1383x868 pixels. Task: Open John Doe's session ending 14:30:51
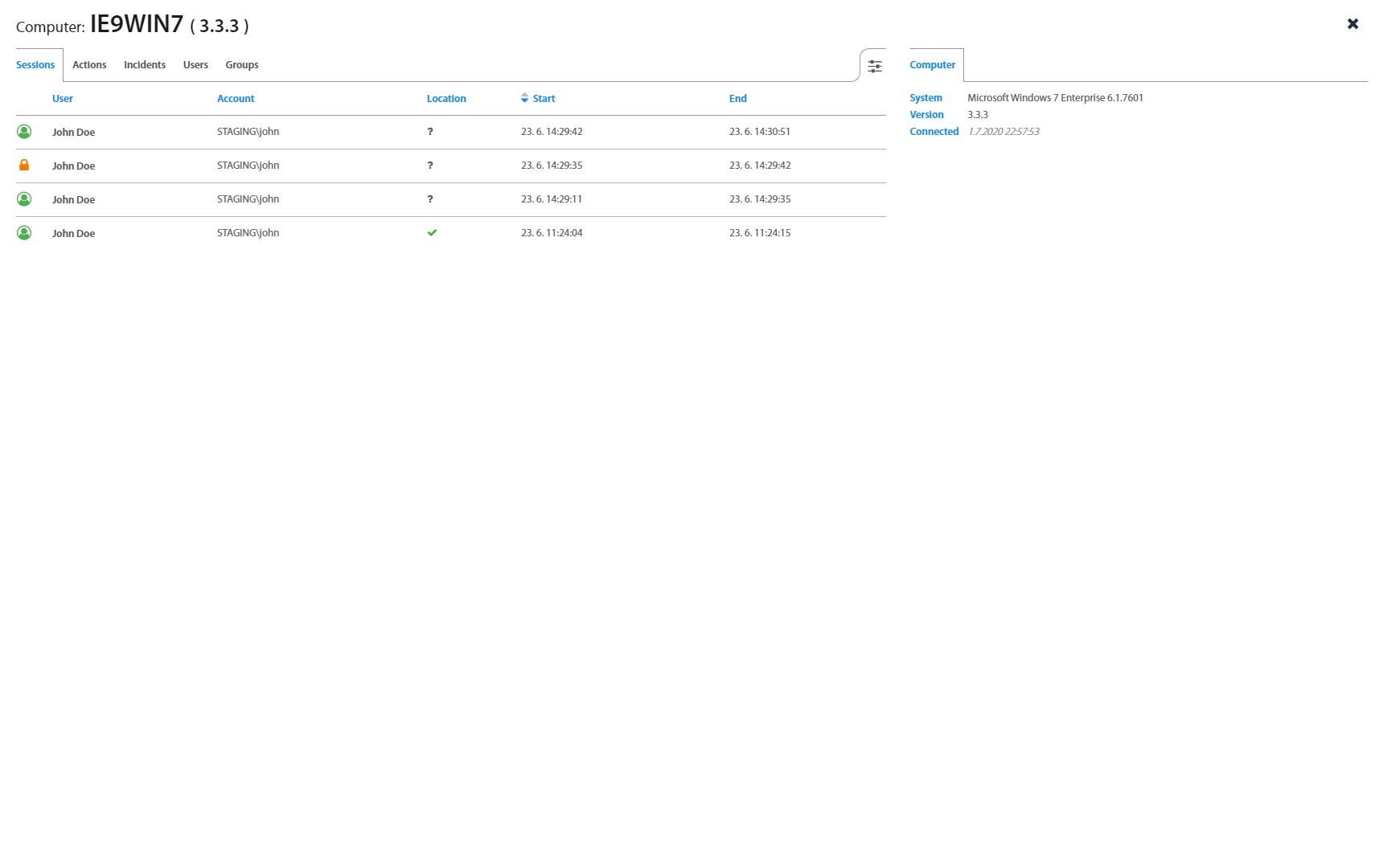coord(73,133)
